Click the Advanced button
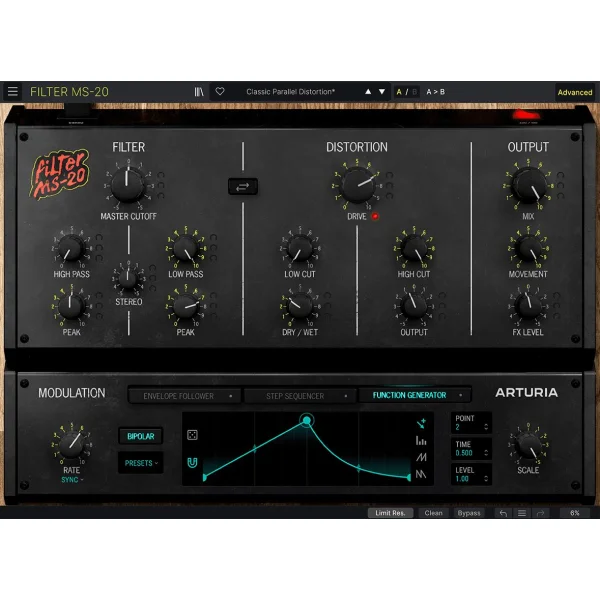 click(x=575, y=92)
